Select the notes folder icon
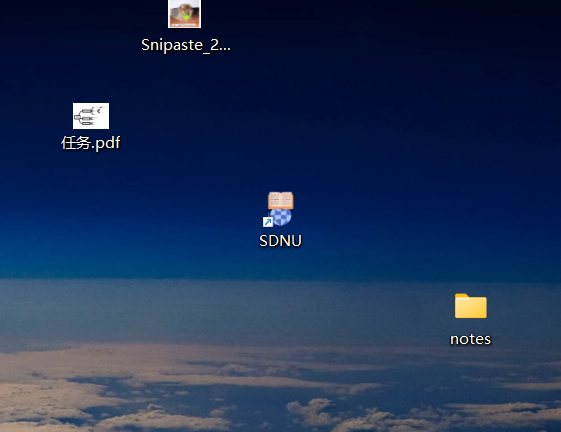This screenshot has width=561, height=432. click(470, 306)
